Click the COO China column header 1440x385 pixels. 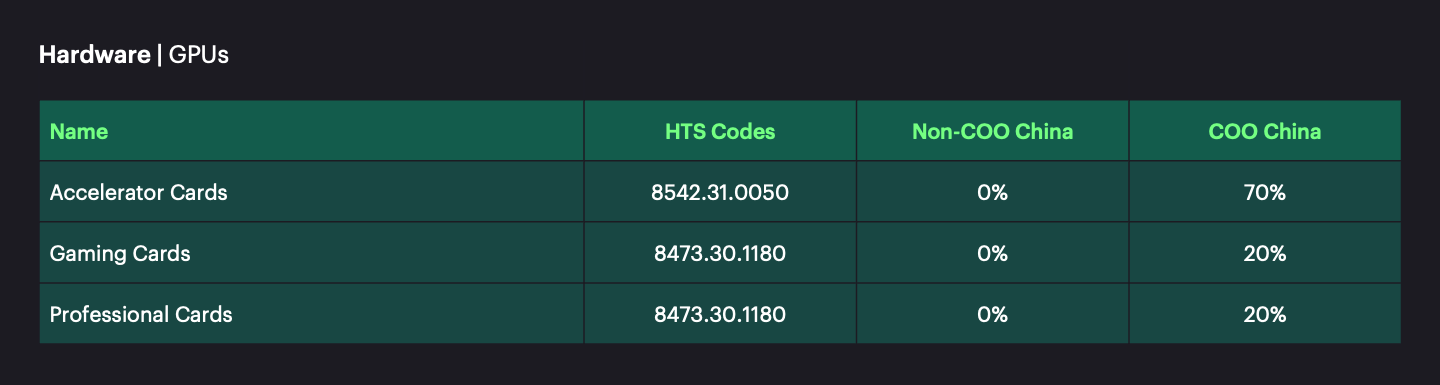click(1265, 131)
